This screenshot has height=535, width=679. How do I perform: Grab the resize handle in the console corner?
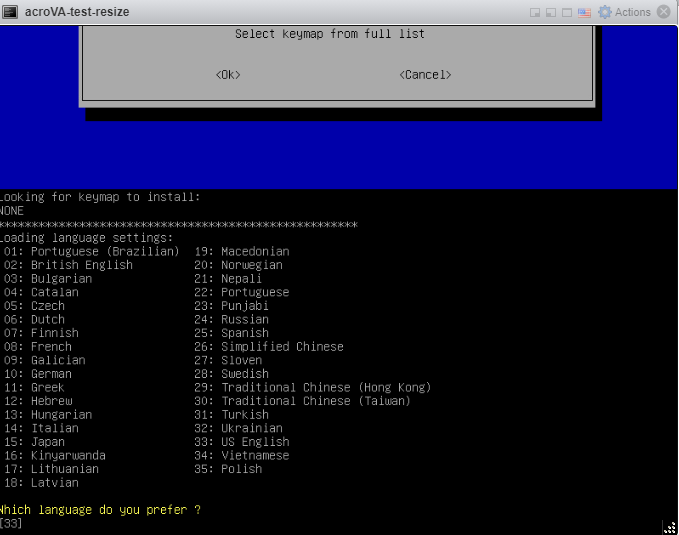(670, 527)
